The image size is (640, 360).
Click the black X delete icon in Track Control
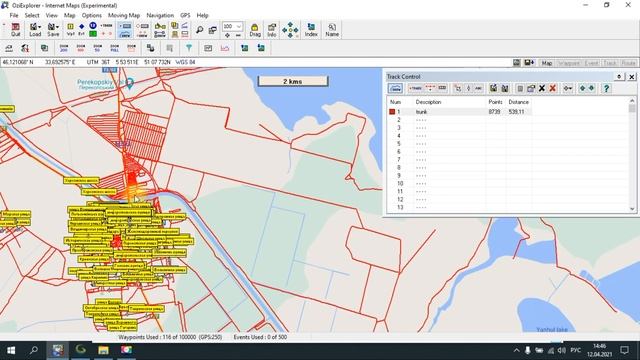[542, 88]
